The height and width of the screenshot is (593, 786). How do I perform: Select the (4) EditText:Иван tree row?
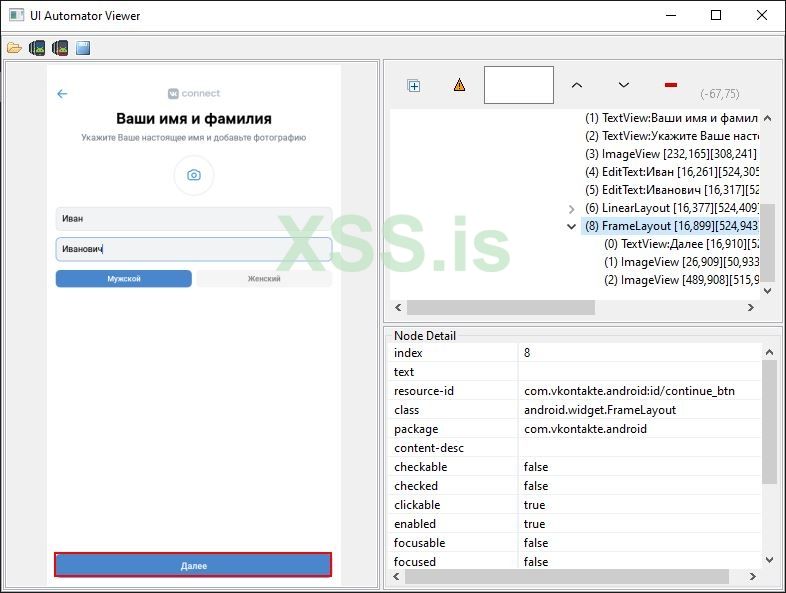point(671,172)
